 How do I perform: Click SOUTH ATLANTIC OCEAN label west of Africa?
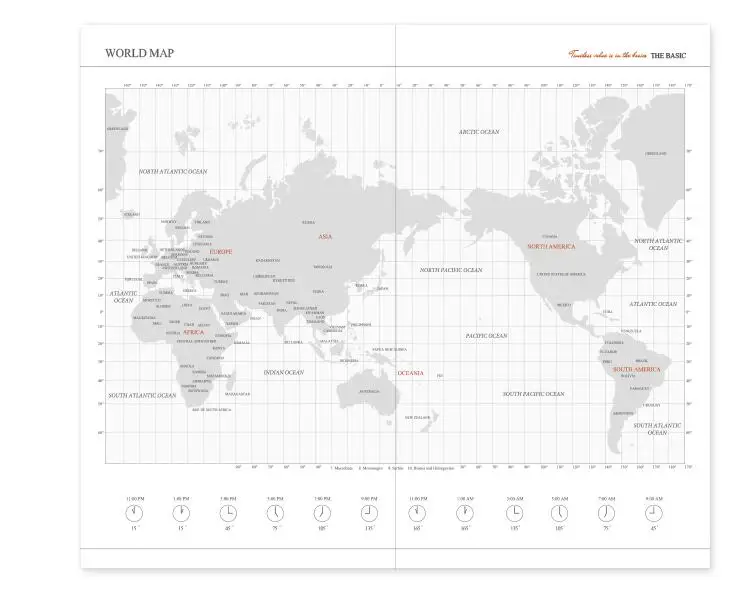tap(142, 396)
